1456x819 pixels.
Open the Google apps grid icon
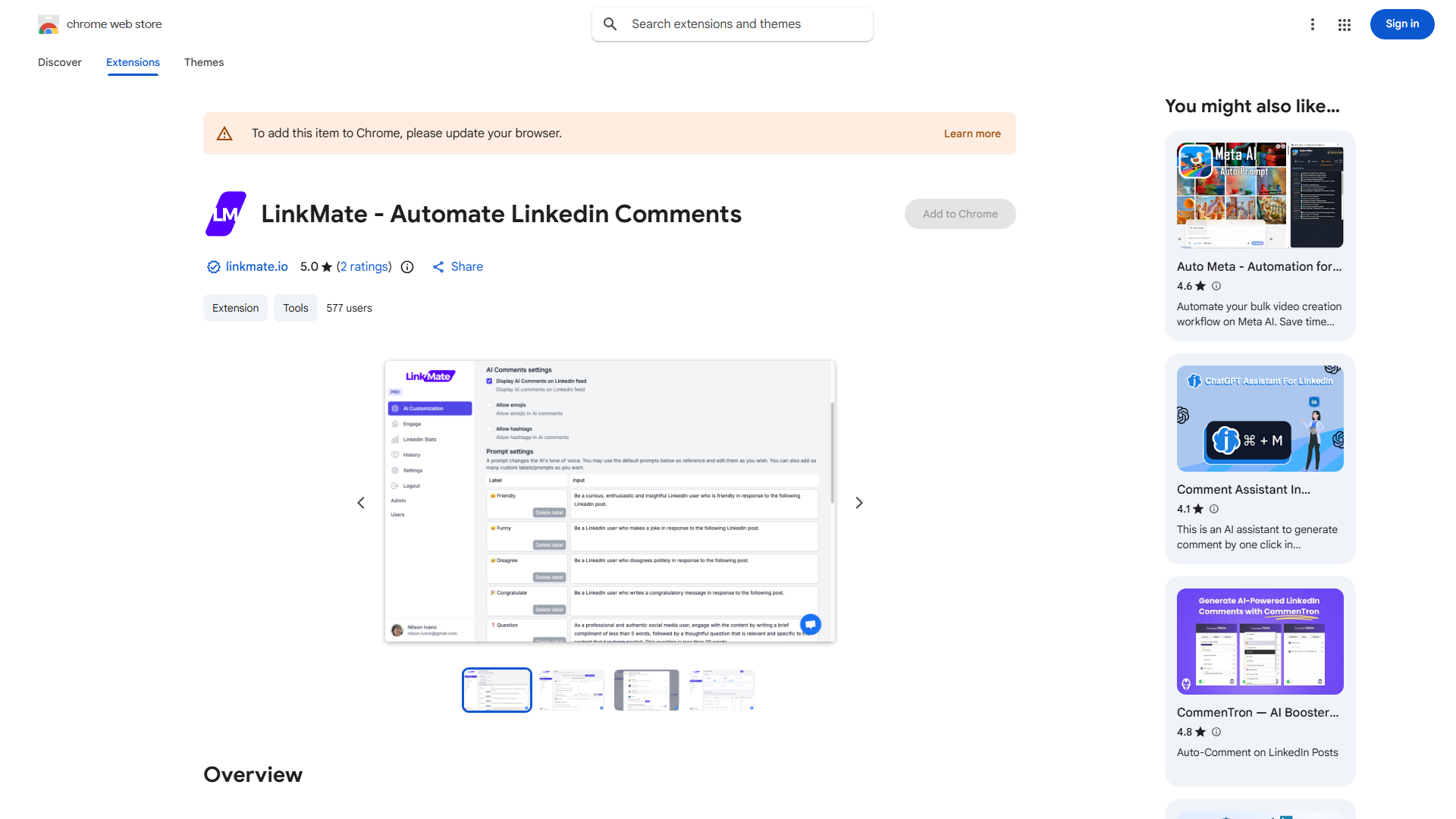tap(1345, 24)
